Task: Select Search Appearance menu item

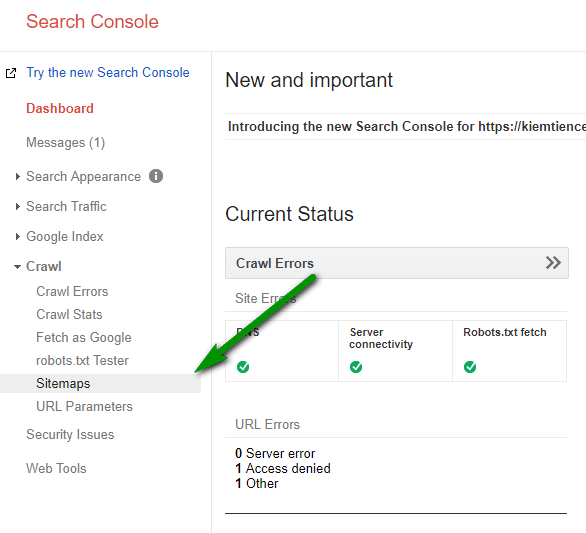Action: point(83,176)
